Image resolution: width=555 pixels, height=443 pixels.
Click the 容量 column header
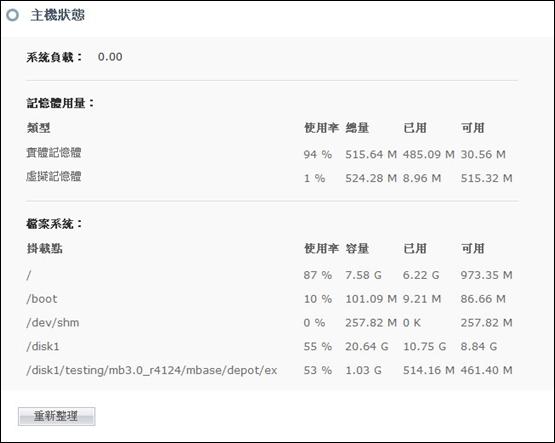click(x=357, y=249)
